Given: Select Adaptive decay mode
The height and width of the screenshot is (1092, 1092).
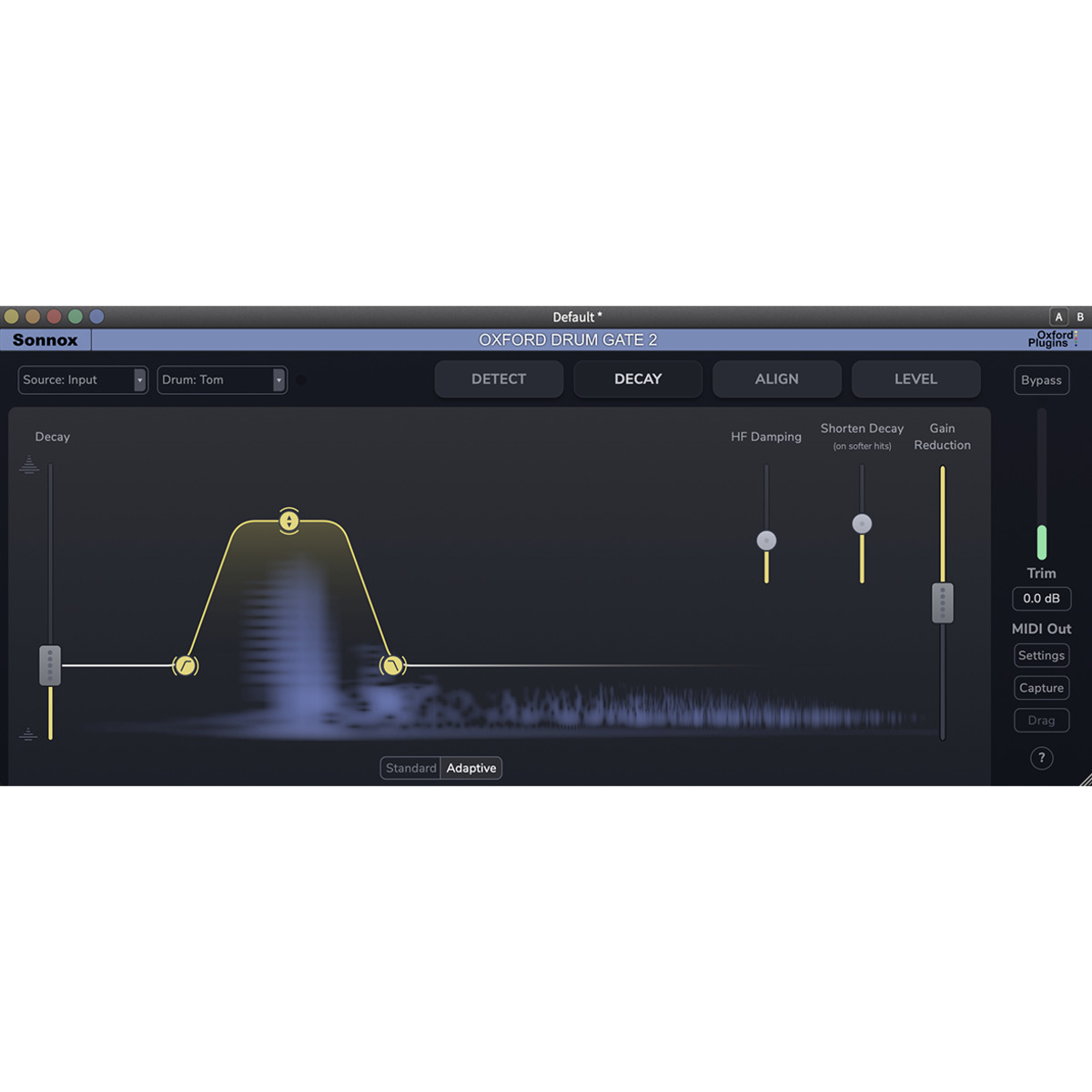Looking at the screenshot, I should click(471, 768).
